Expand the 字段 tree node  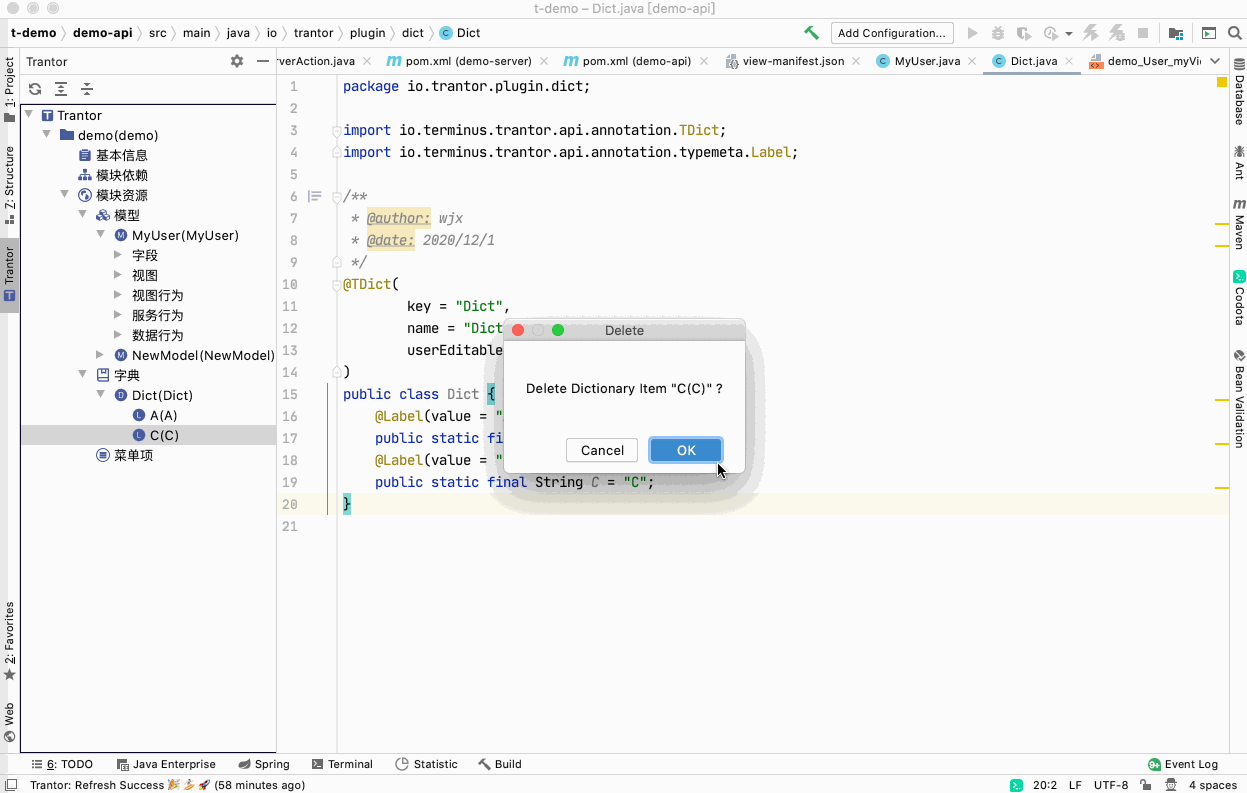pos(118,255)
